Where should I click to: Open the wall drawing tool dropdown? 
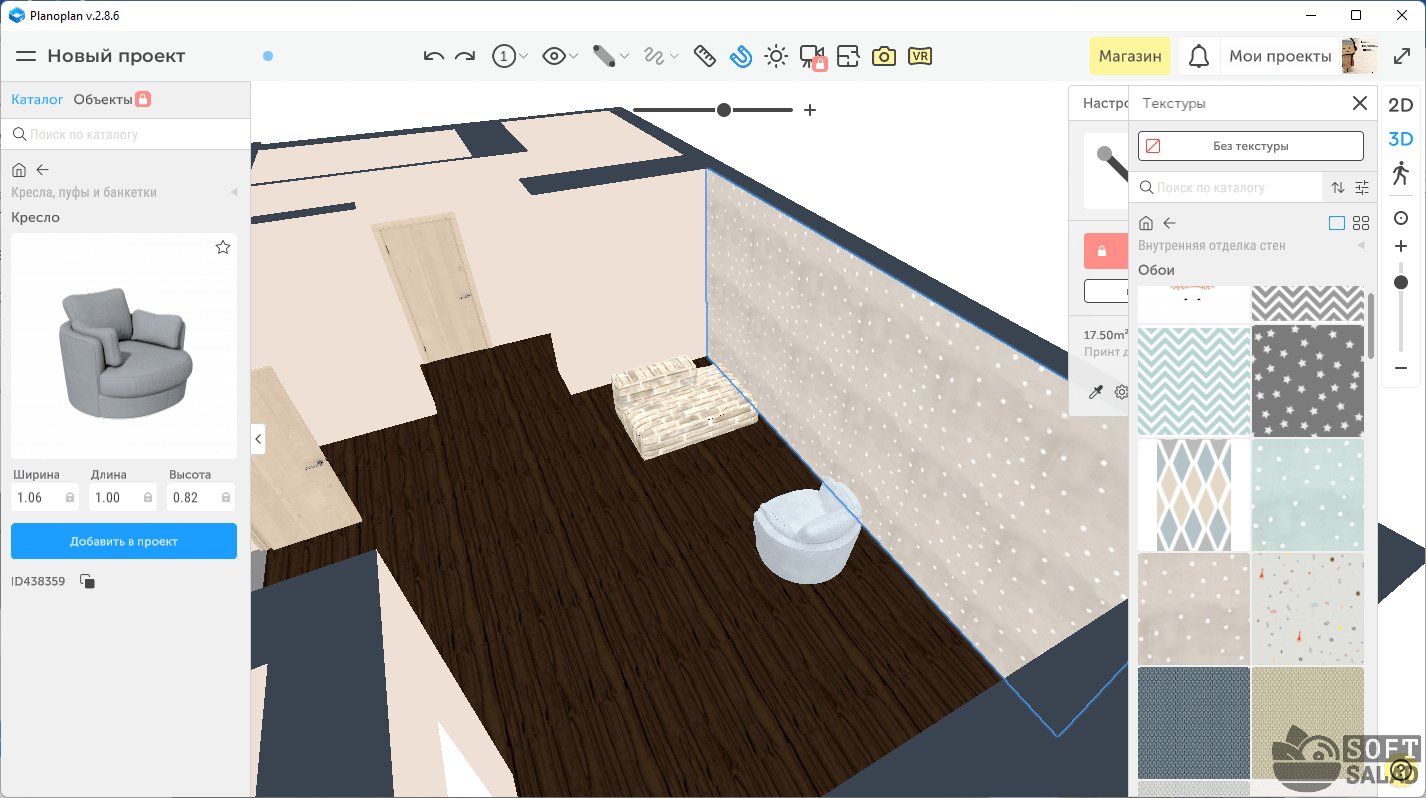coord(610,56)
